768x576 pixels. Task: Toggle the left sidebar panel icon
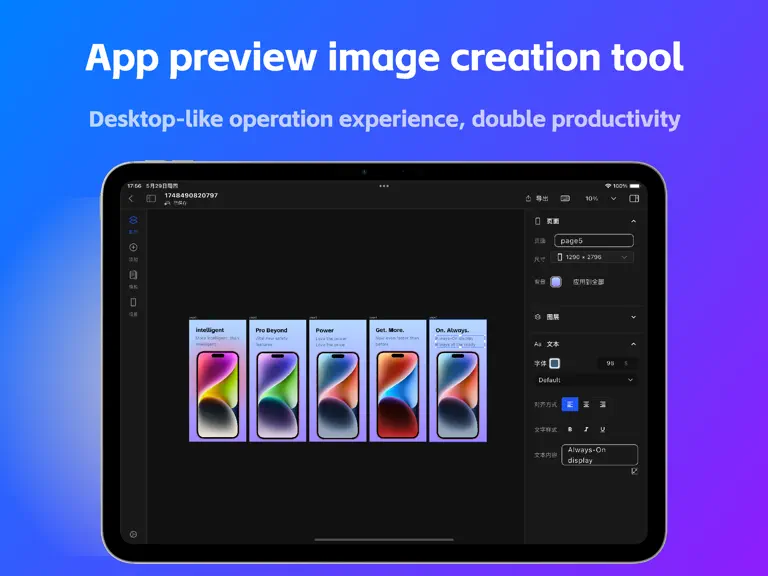[151, 198]
